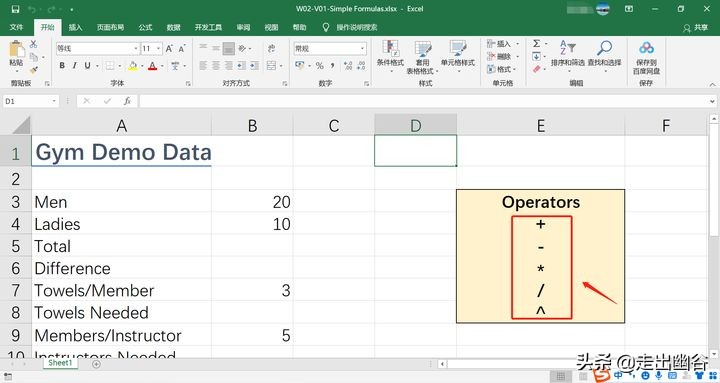Apply comma thousands separator style
Image resolution: width=720 pixels, height=383 pixels.
pos(332,66)
